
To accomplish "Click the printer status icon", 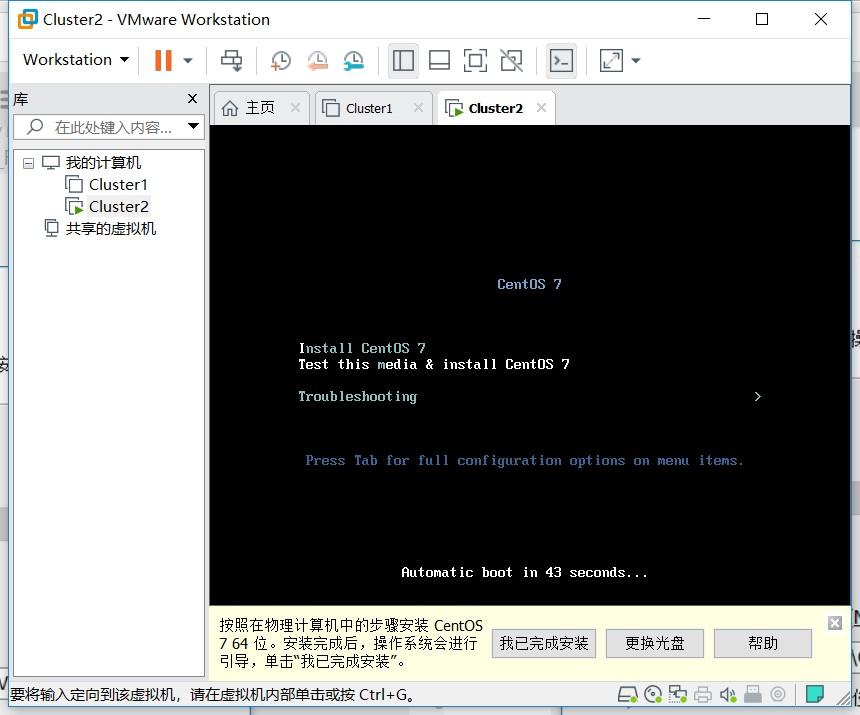I will point(703,695).
